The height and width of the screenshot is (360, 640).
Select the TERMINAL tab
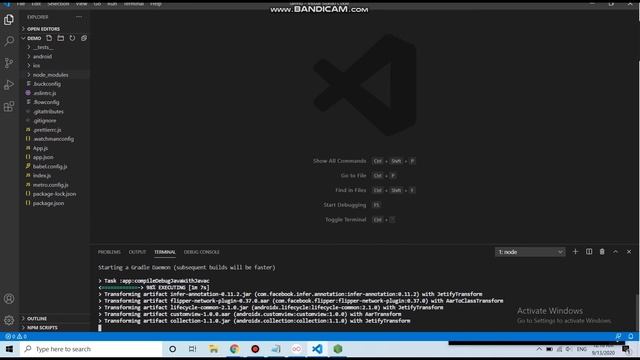click(x=164, y=252)
